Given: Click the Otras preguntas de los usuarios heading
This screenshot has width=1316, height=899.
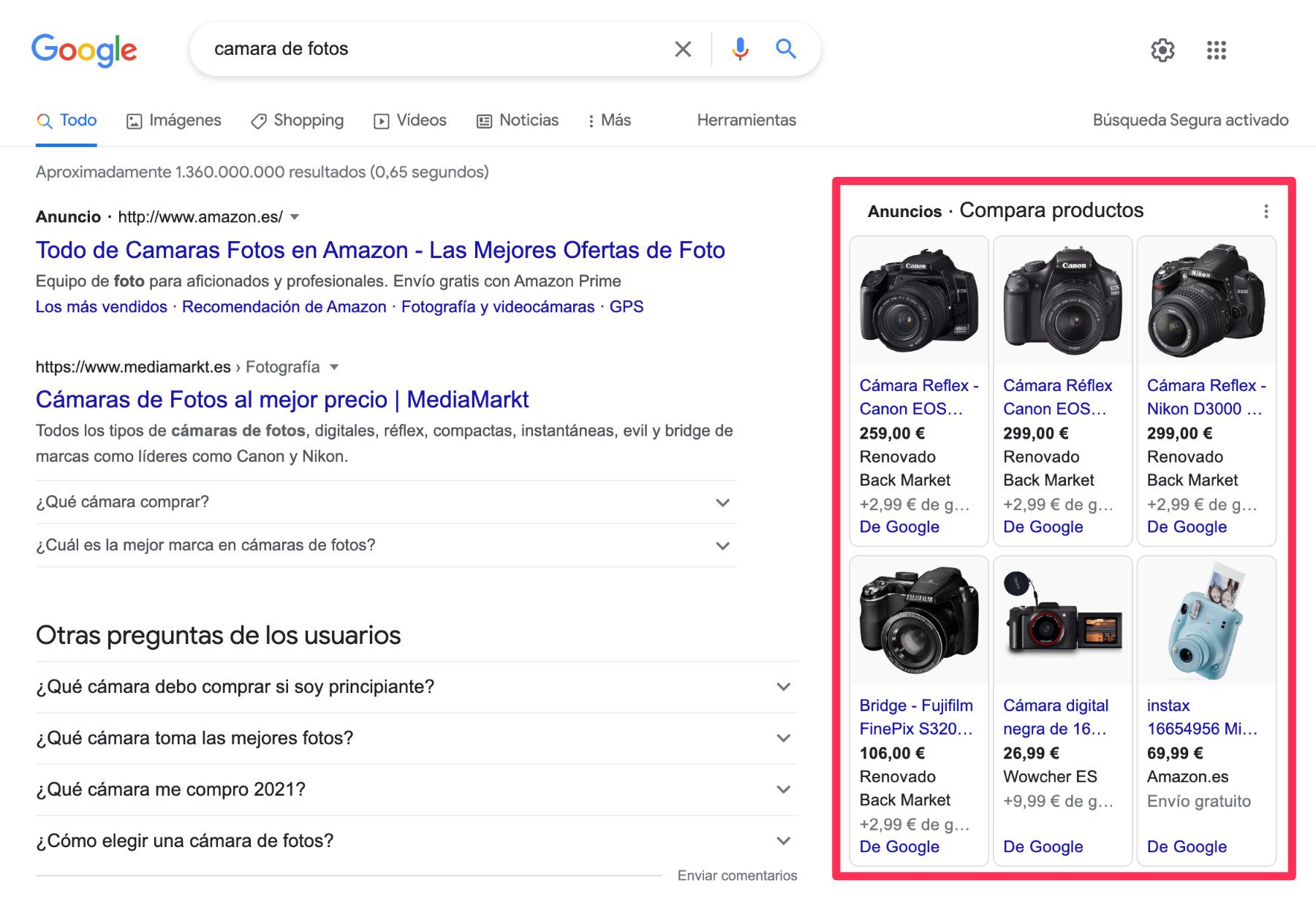Looking at the screenshot, I should pyautogui.click(x=218, y=635).
